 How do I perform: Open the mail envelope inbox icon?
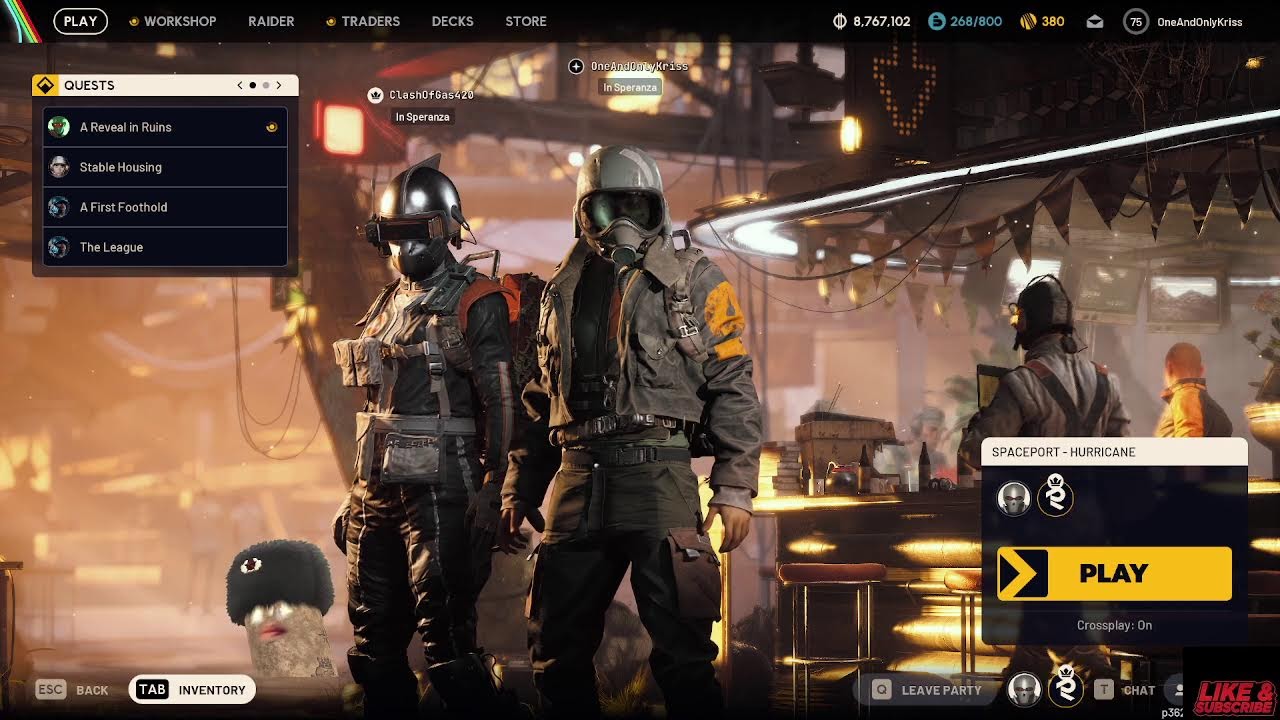(1095, 21)
